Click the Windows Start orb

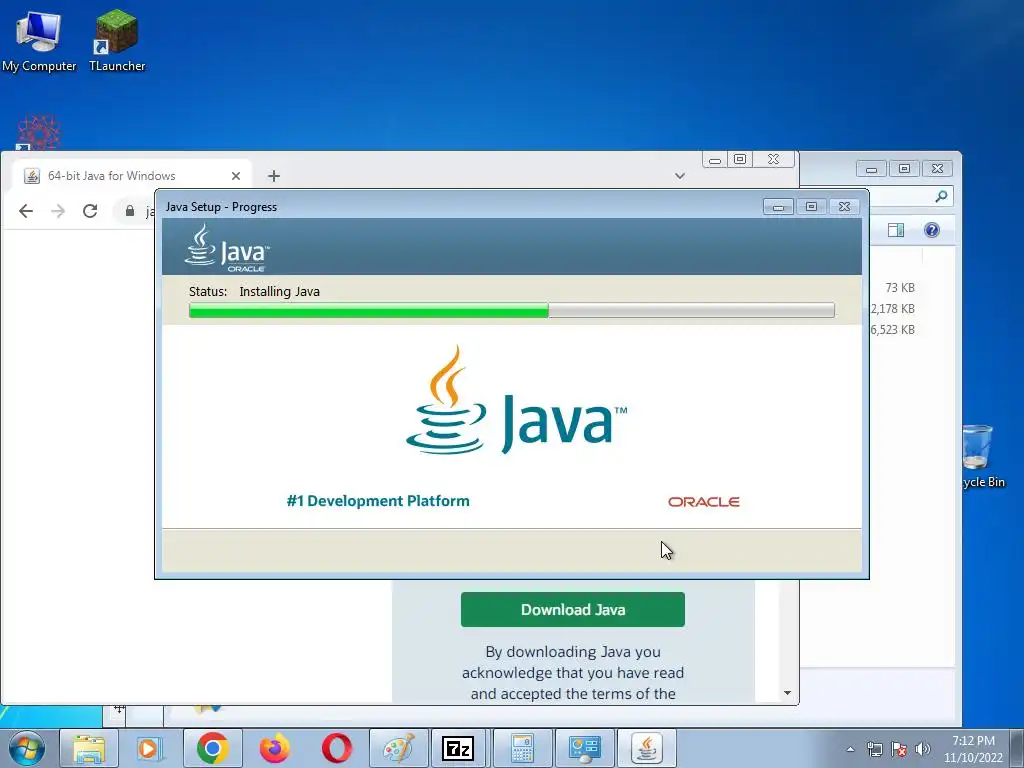point(27,748)
